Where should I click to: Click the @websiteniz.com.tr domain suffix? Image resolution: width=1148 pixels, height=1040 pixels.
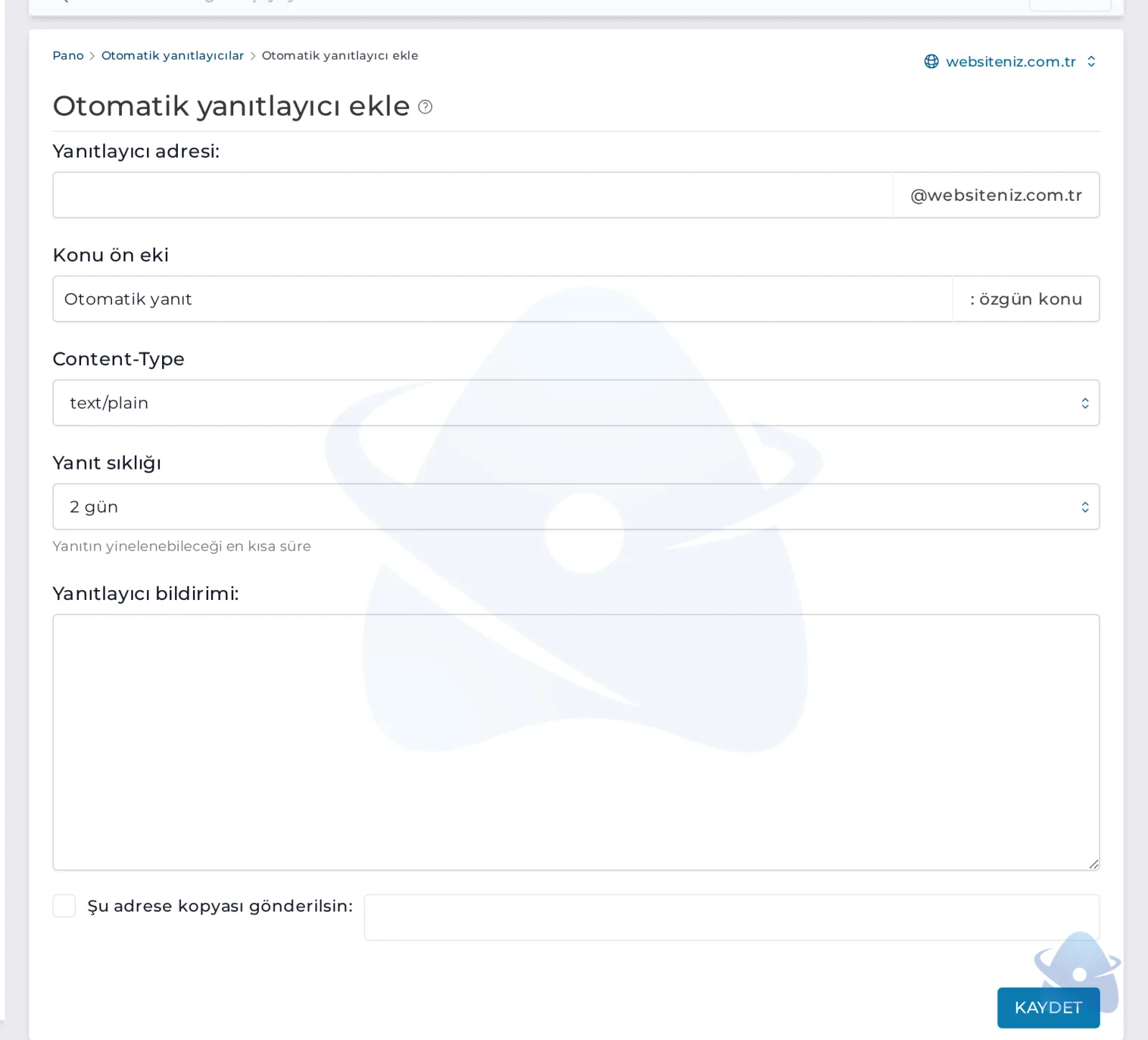click(x=996, y=195)
